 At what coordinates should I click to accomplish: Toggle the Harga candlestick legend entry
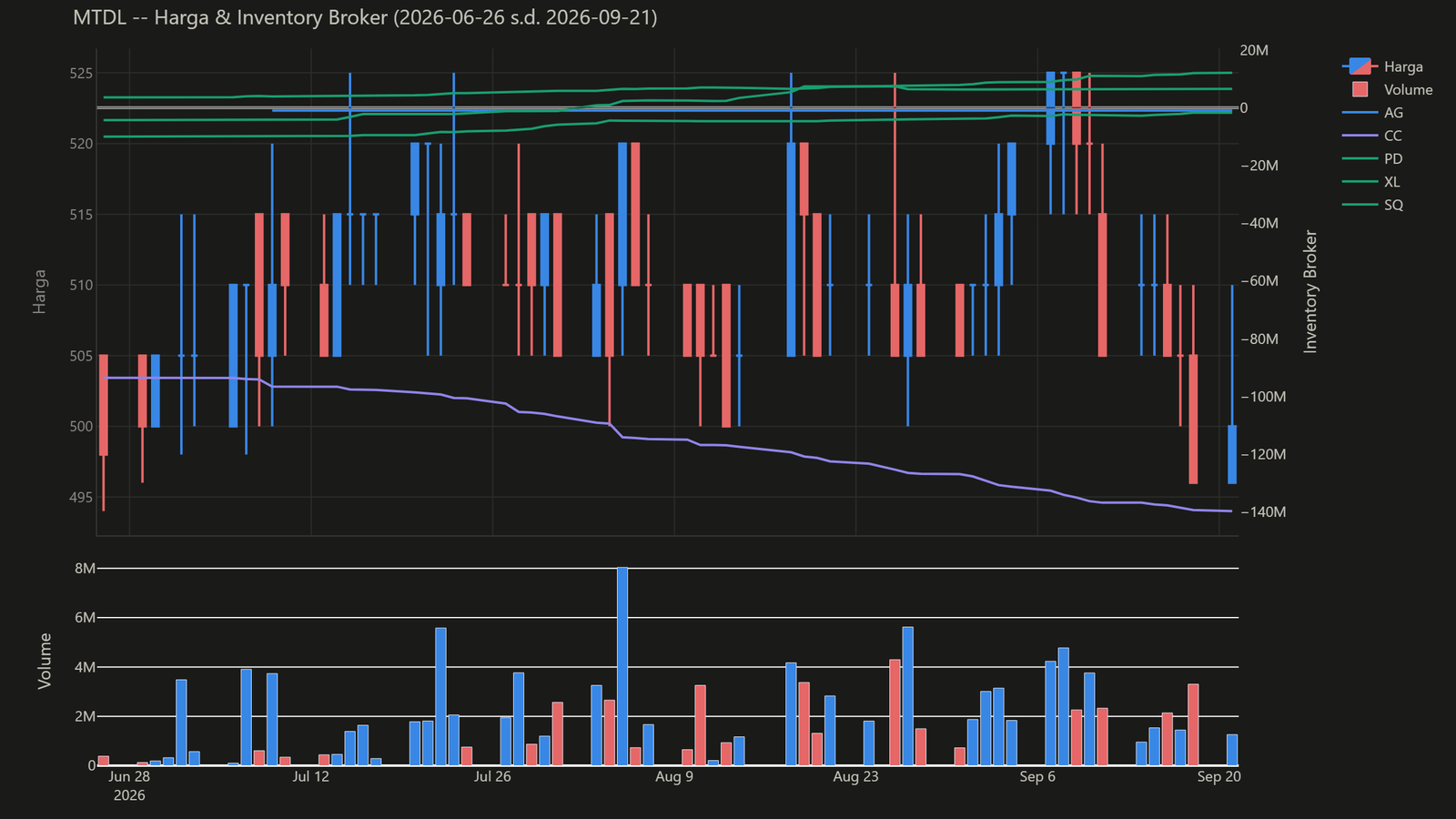1383,66
